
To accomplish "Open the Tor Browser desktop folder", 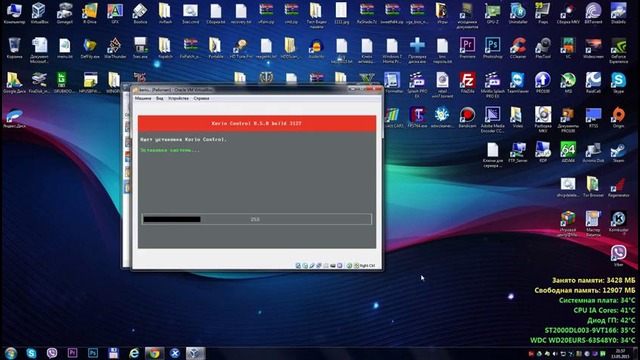I will (593, 187).
